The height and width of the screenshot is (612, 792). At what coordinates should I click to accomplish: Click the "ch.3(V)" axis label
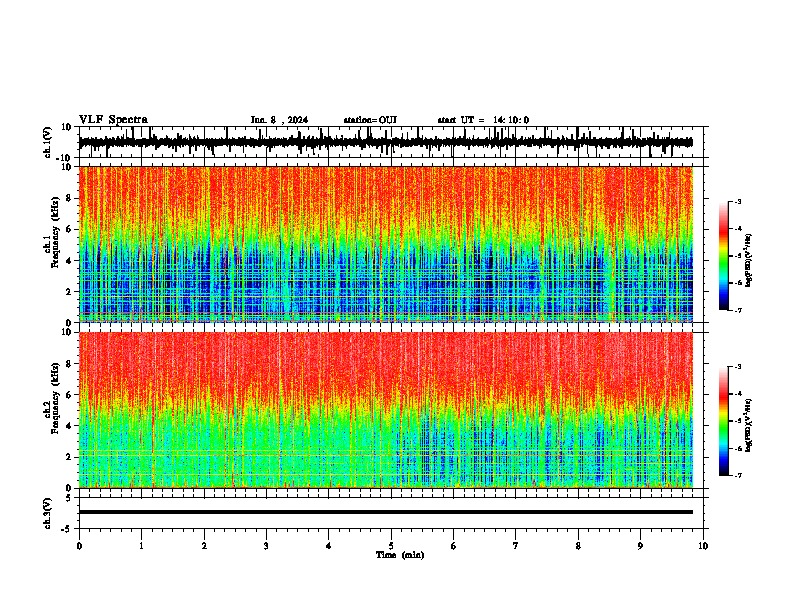(47, 514)
